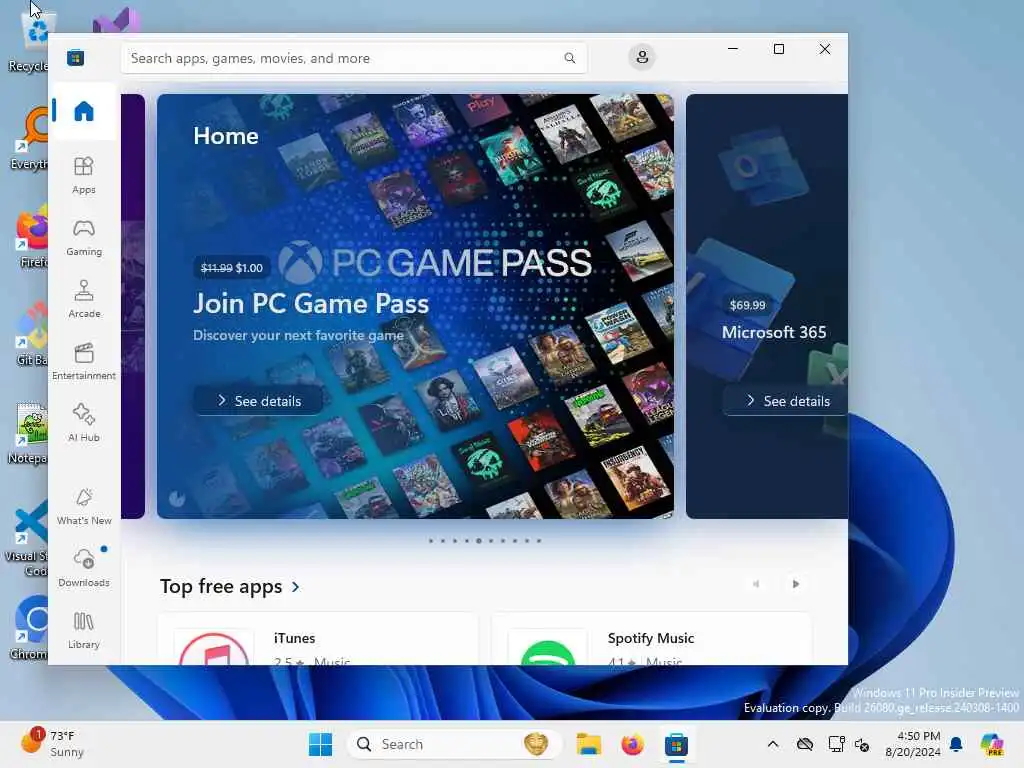Image resolution: width=1024 pixels, height=768 pixels.
Task: Open clock showing 4:50 PM
Action: (x=912, y=744)
